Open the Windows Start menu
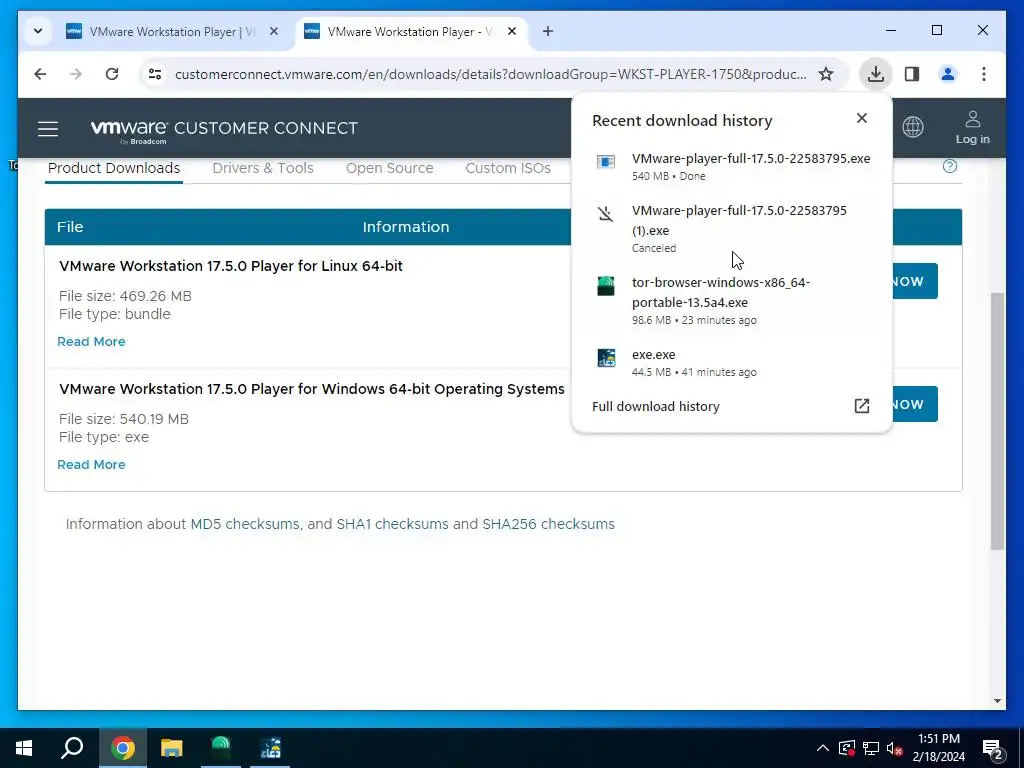1024x768 pixels. [24, 748]
